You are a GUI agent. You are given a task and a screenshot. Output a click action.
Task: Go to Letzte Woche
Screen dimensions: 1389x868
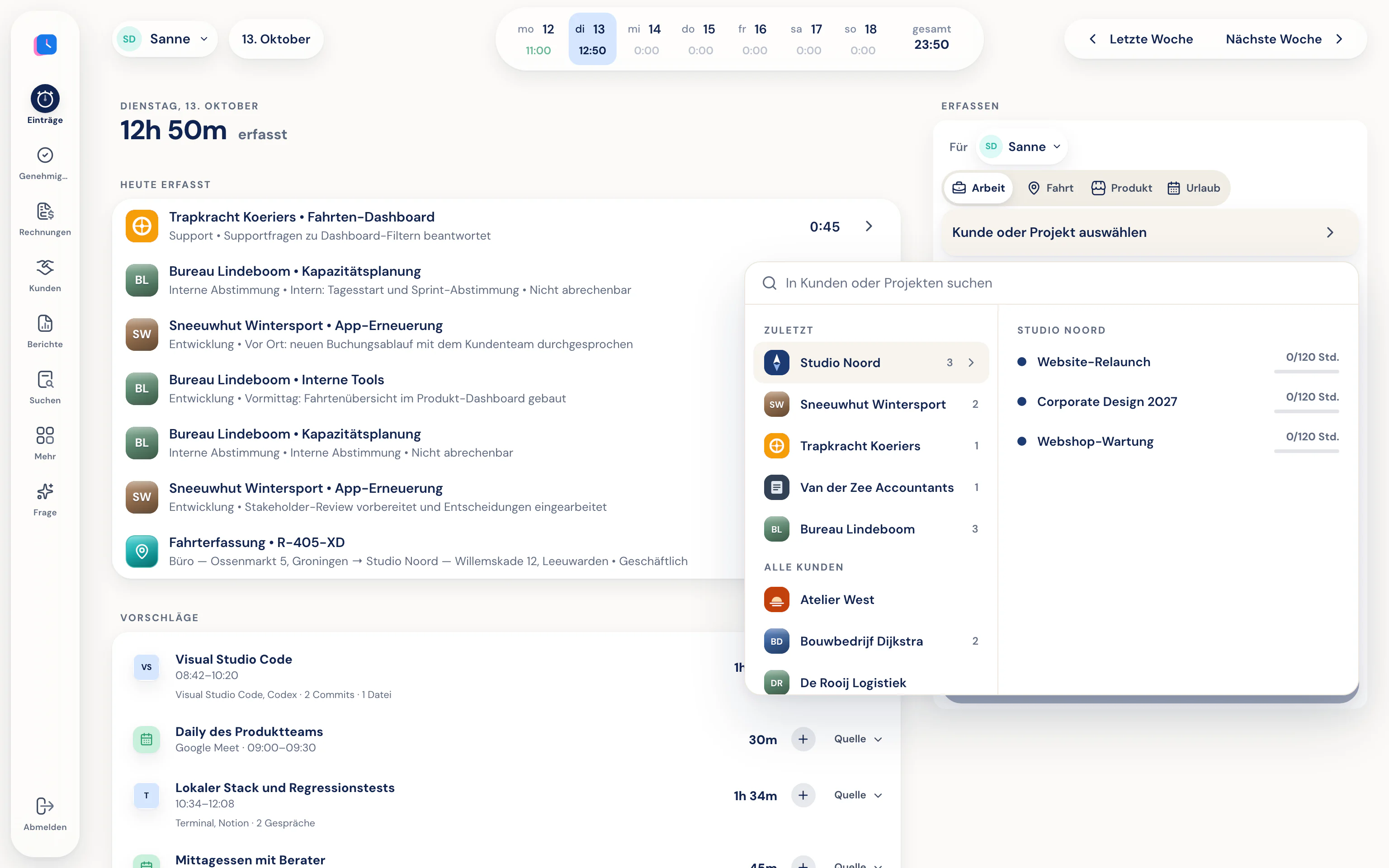(x=1140, y=39)
